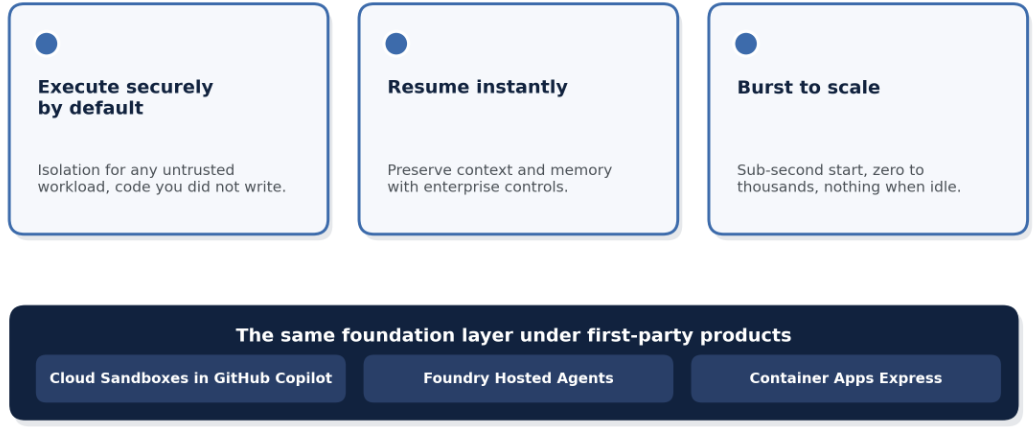Click the line 'with enterprise controls.'
1033x427 pixels.
(477, 187)
